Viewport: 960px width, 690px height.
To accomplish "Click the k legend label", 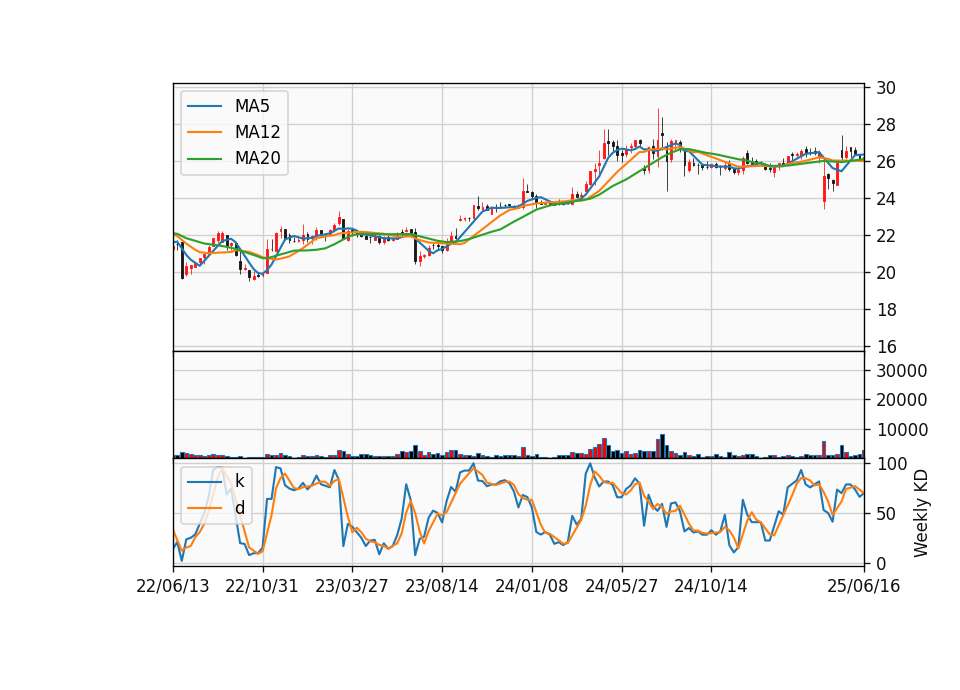I will click(x=239, y=481).
